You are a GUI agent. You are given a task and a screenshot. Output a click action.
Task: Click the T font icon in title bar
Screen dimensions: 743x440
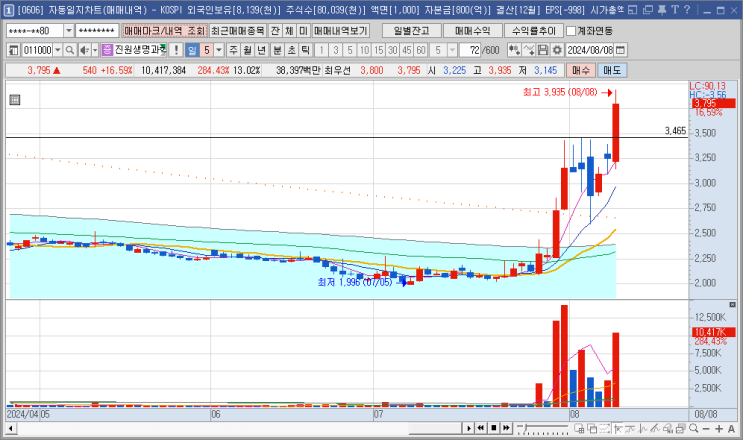point(675,9)
